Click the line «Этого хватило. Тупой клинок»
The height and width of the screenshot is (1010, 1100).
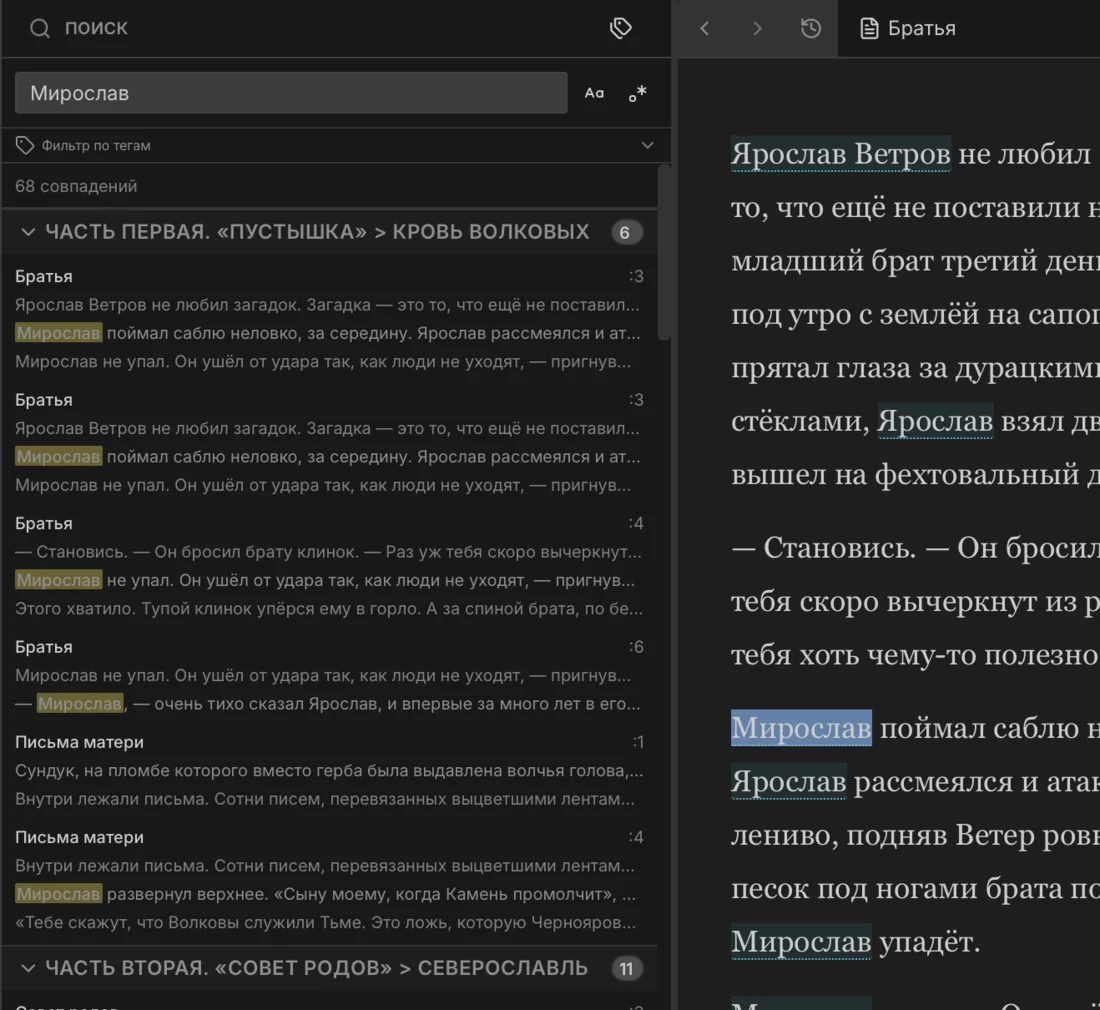coord(329,609)
